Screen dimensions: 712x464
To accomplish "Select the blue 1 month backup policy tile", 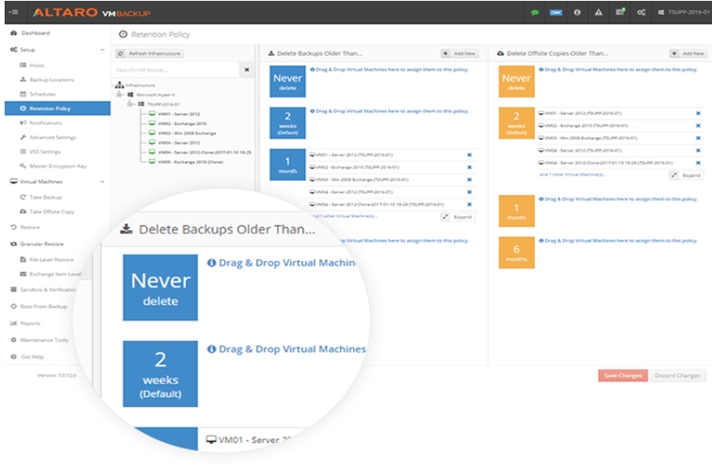I will [x=287, y=164].
